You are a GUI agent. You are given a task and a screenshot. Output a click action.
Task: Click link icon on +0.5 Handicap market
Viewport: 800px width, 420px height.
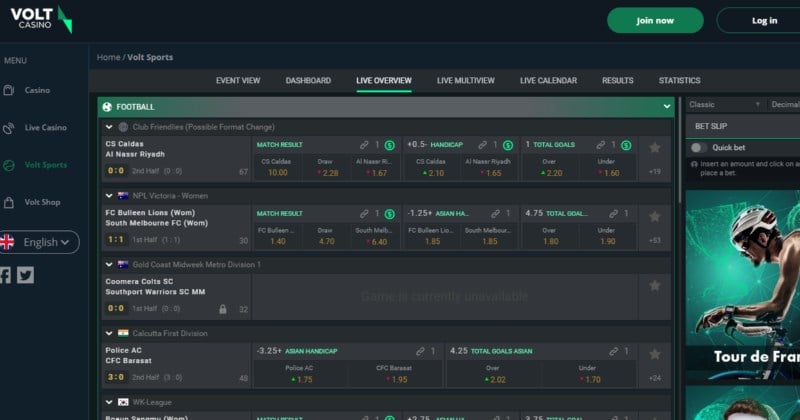482,145
